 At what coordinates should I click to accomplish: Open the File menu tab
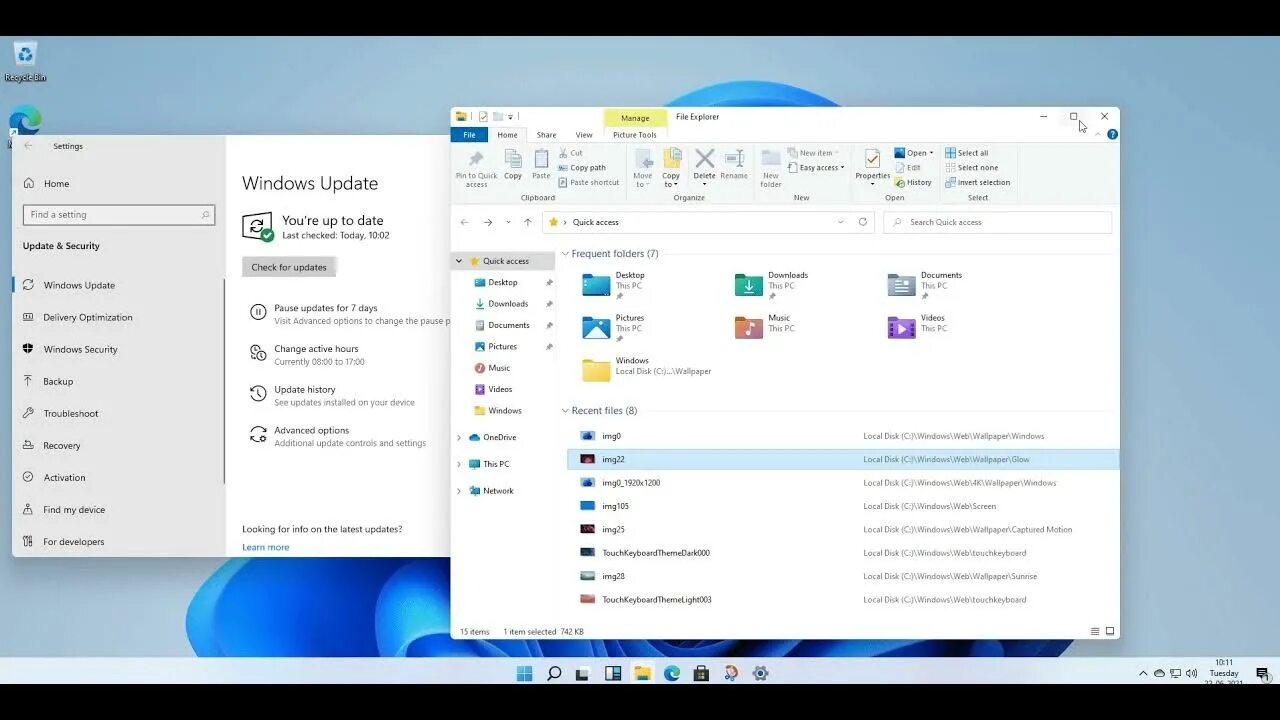469,135
